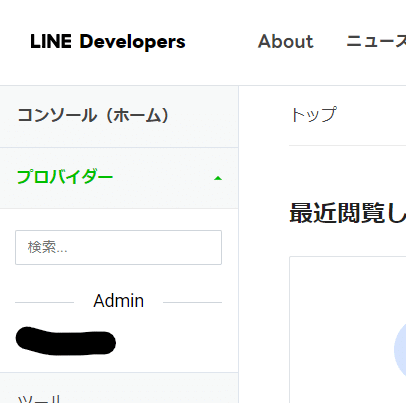Click the トップ breadcrumb link

click(x=314, y=115)
